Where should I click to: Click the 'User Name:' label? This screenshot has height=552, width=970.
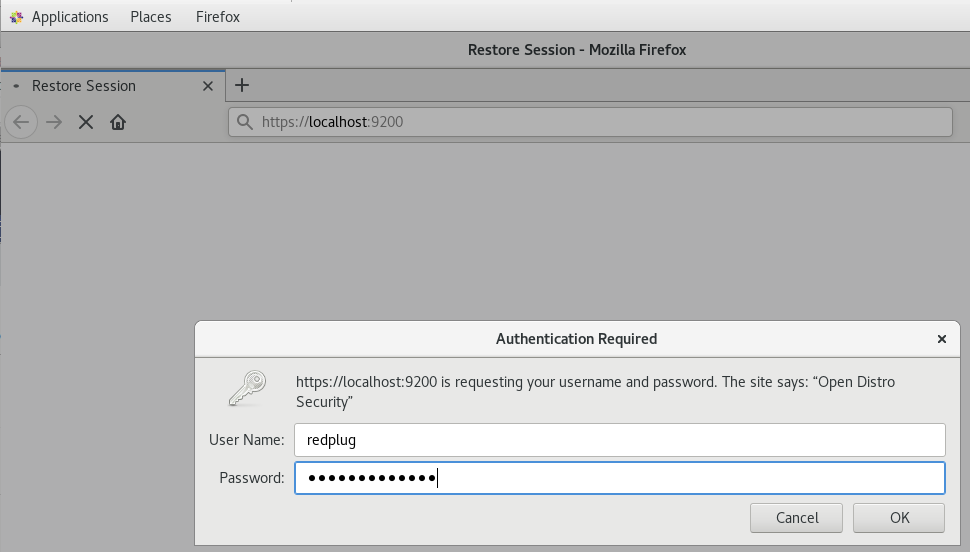coord(246,440)
